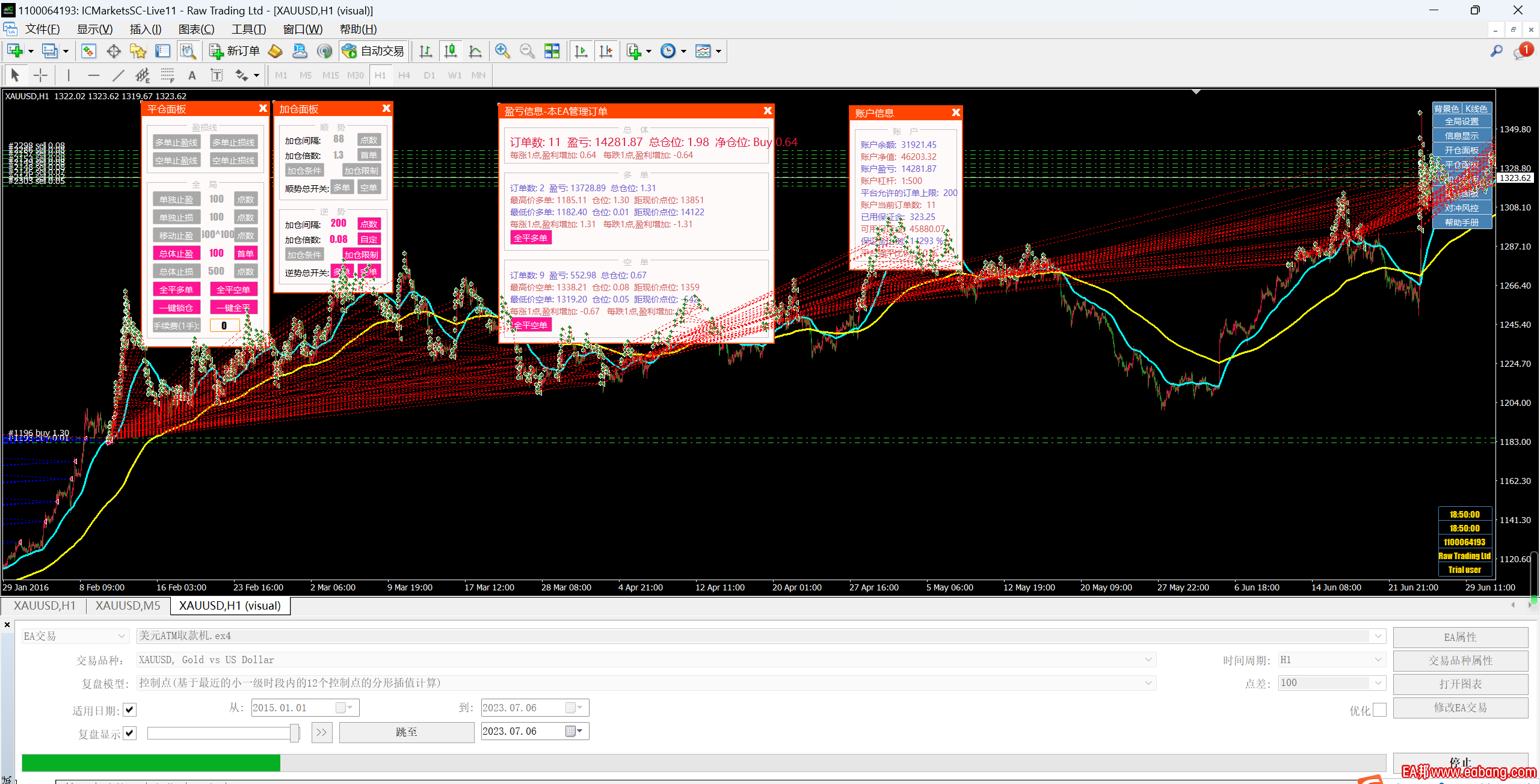Expand the 复盘模型 testing model dropdown

pos(1148,683)
